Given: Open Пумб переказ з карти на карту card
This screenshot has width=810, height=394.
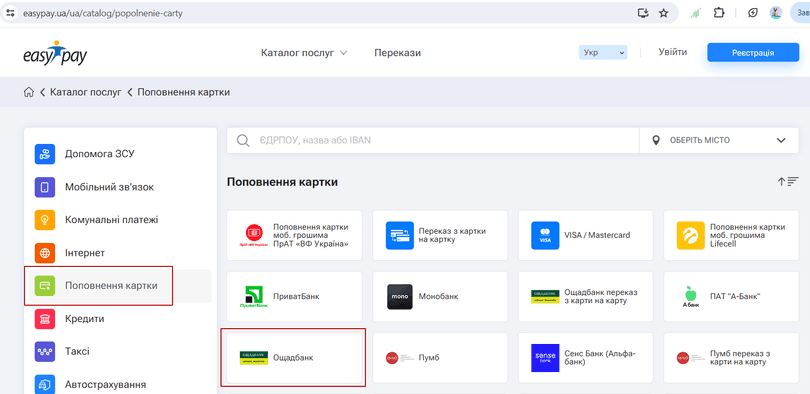Looking at the screenshot, I should click(x=731, y=358).
